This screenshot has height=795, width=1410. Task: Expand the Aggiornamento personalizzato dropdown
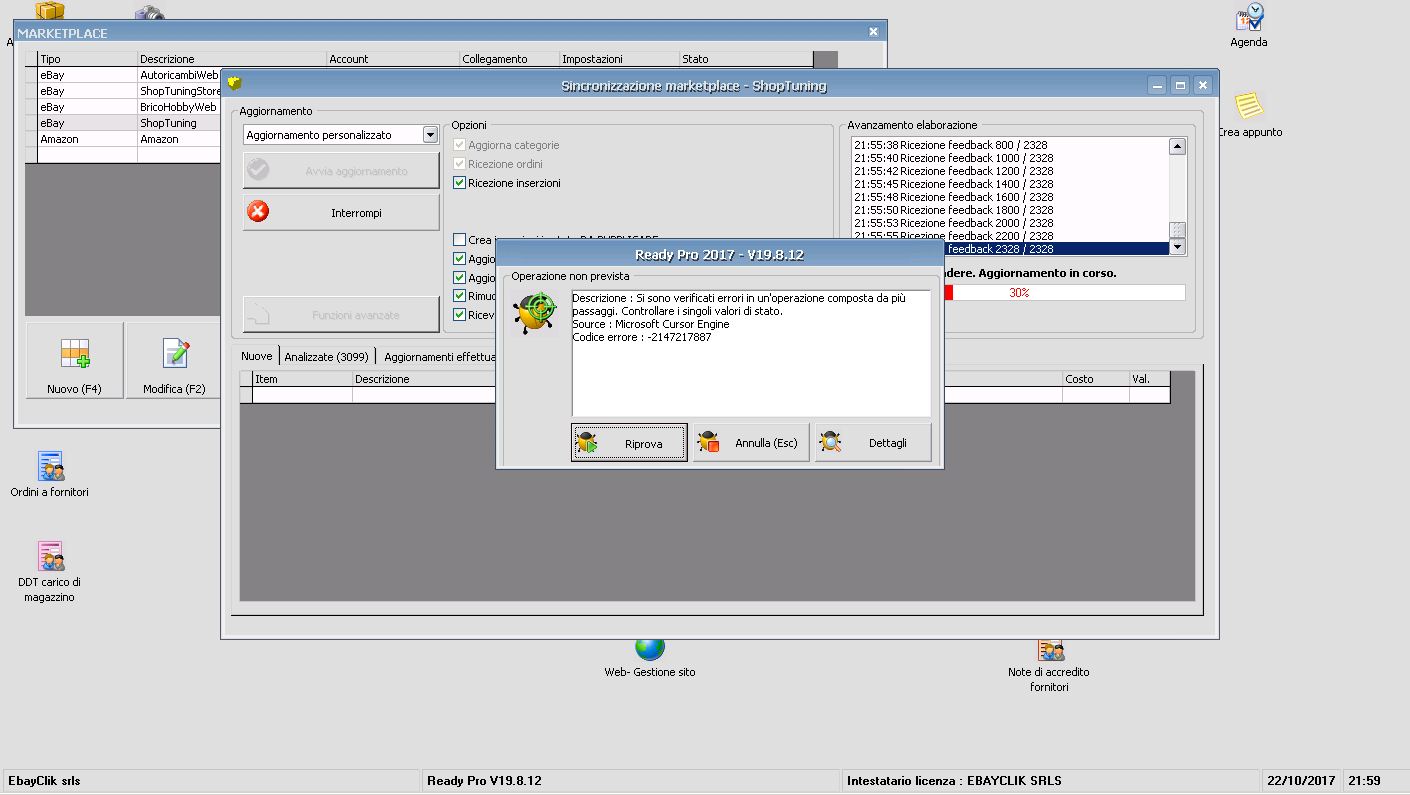pyautogui.click(x=430, y=135)
